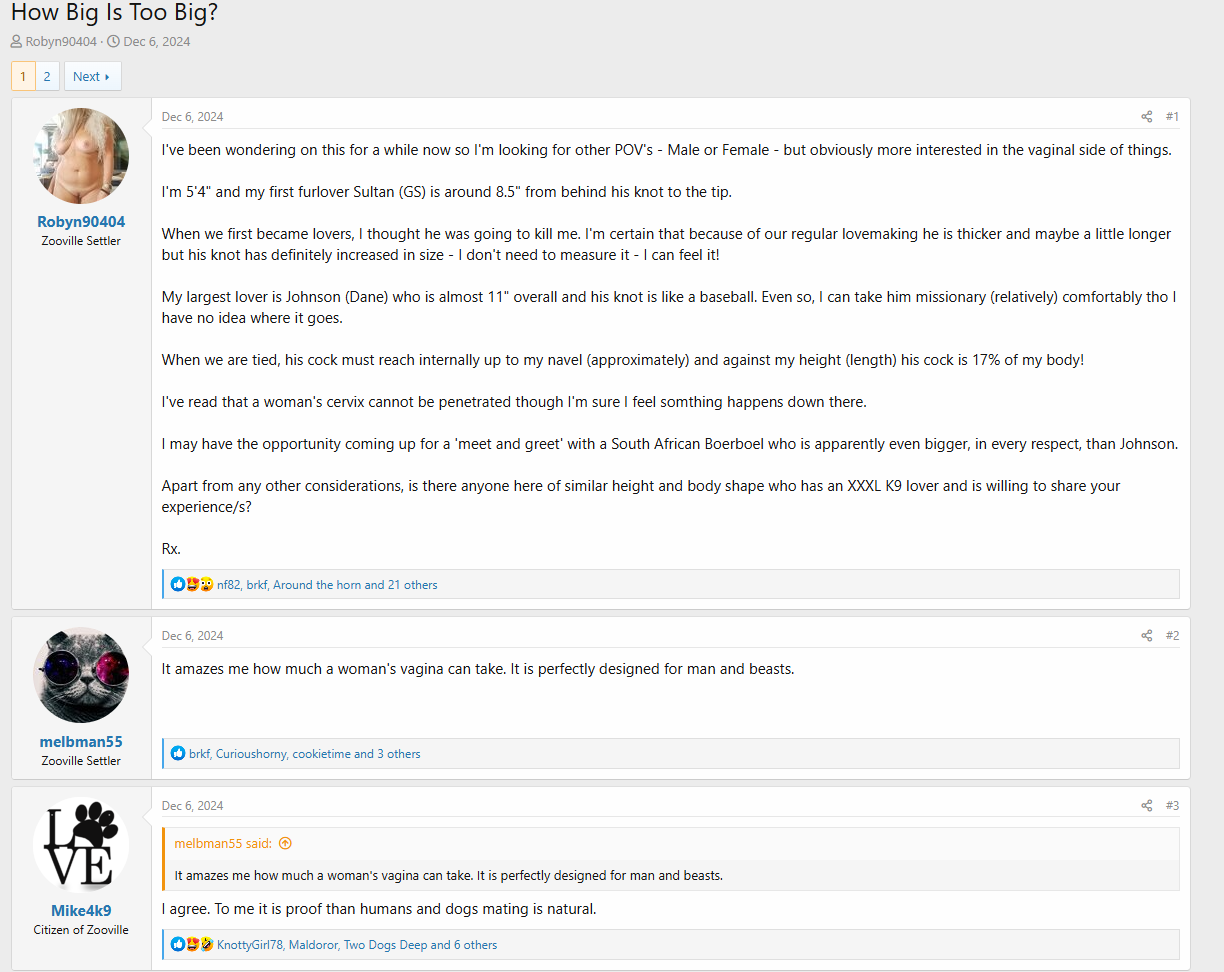Click the like icon under post #2
1224x972 pixels.
coord(178,754)
